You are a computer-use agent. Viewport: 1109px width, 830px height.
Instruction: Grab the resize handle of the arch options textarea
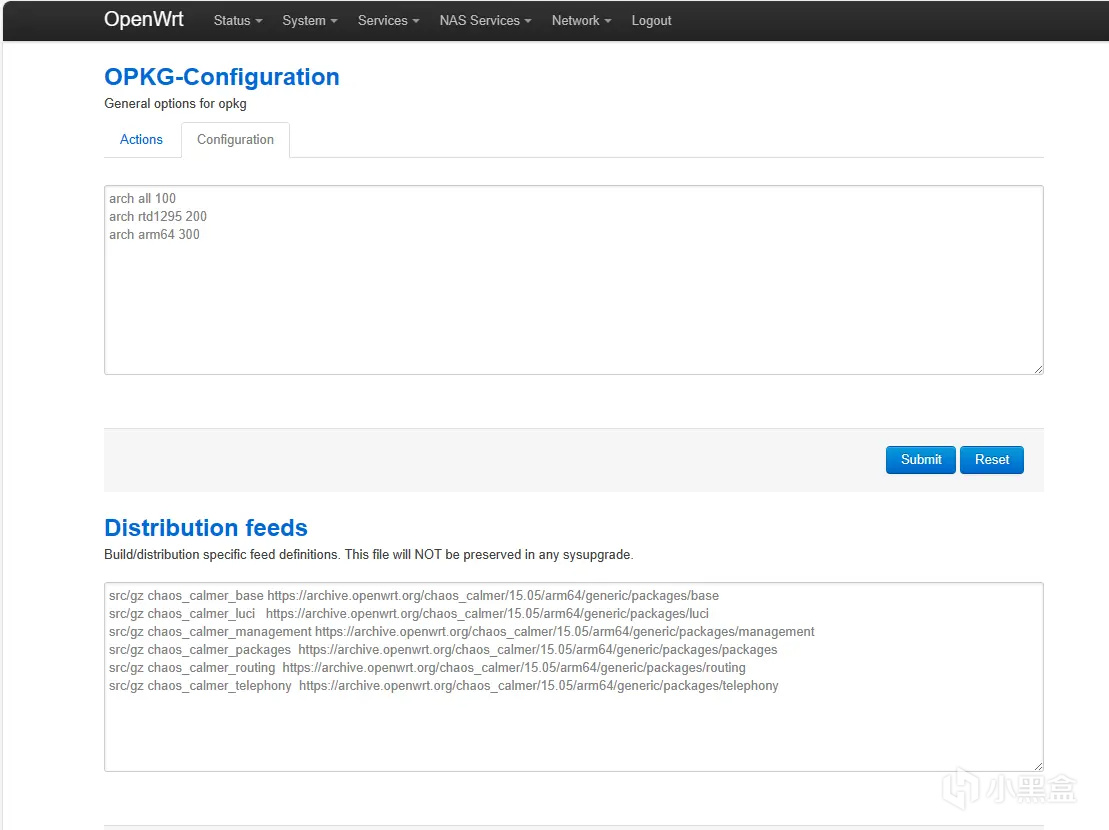click(x=1038, y=369)
